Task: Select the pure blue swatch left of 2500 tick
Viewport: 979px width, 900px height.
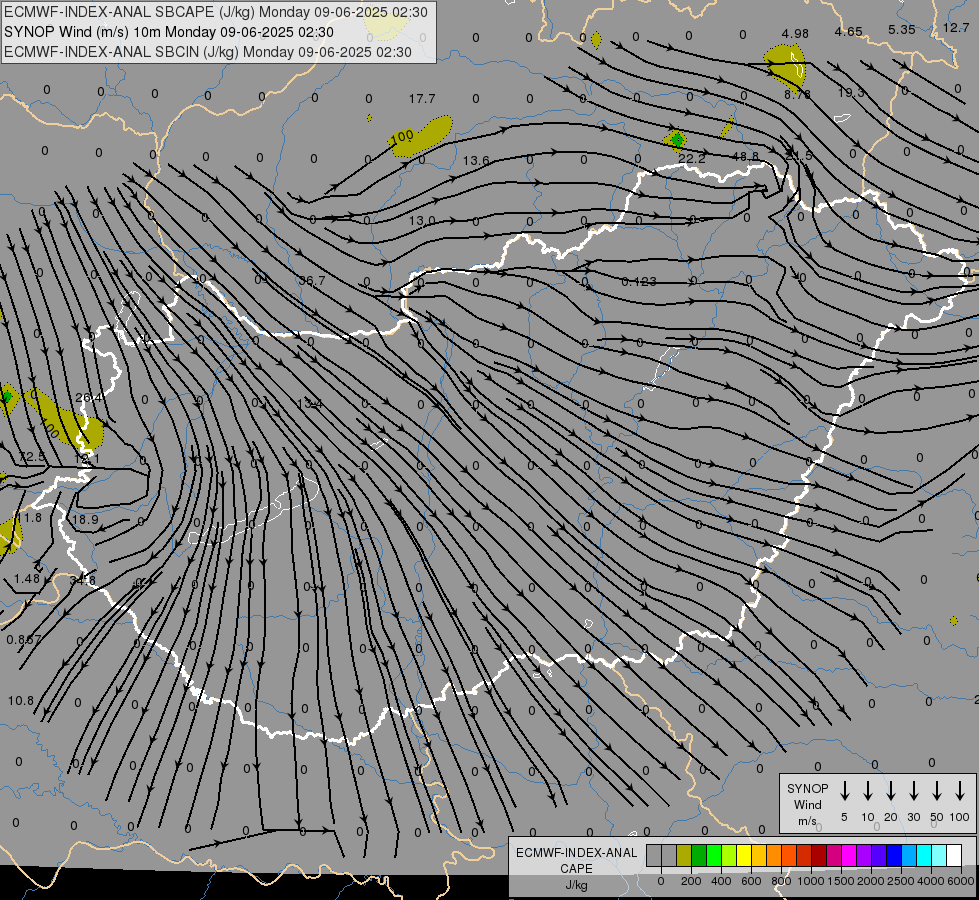Action: coord(893,856)
